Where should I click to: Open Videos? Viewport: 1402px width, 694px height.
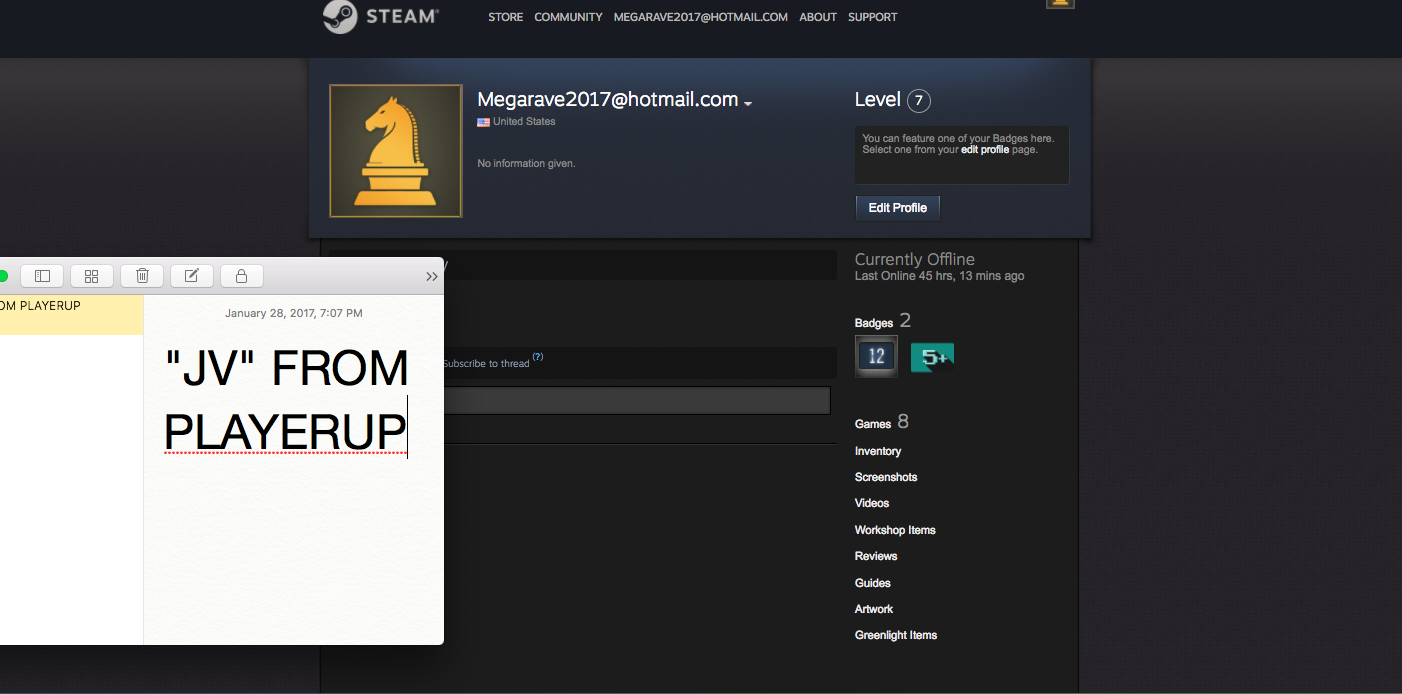pos(872,503)
